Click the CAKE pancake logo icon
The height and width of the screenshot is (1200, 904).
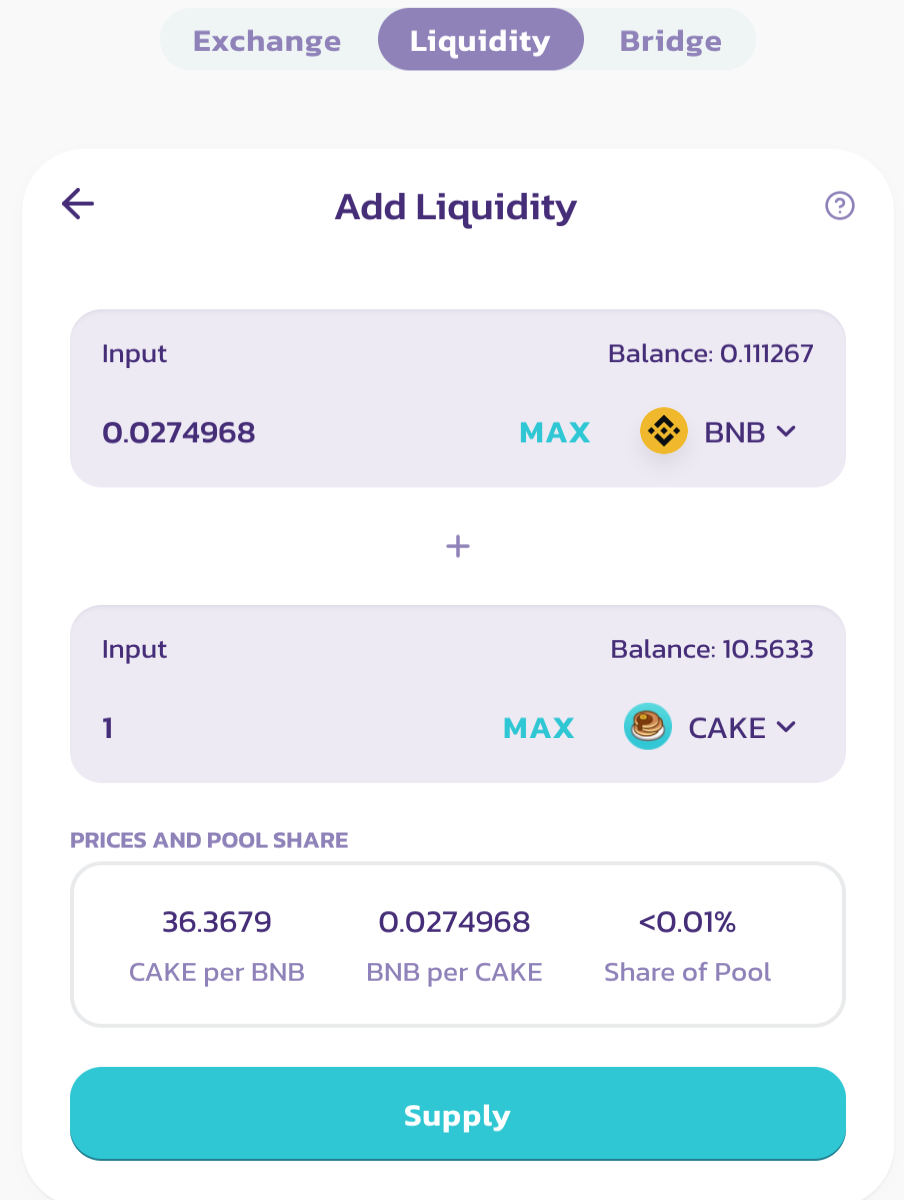pyautogui.click(x=648, y=727)
